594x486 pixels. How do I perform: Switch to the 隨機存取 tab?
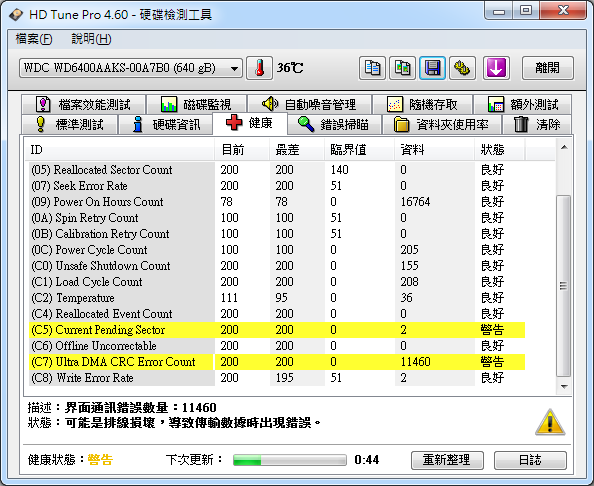pos(422,104)
